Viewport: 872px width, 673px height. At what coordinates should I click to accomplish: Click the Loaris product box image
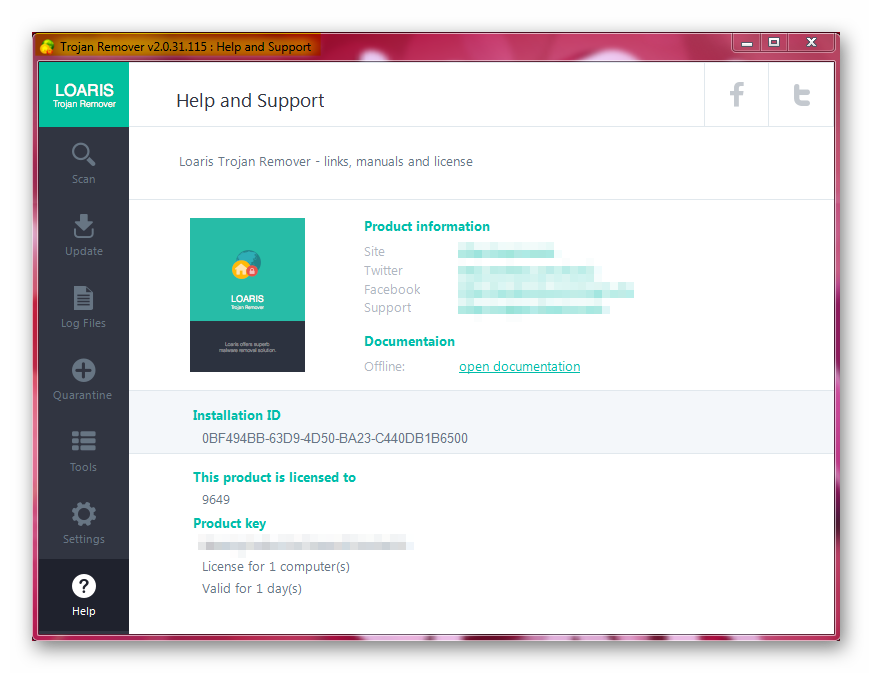click(247, 295)
